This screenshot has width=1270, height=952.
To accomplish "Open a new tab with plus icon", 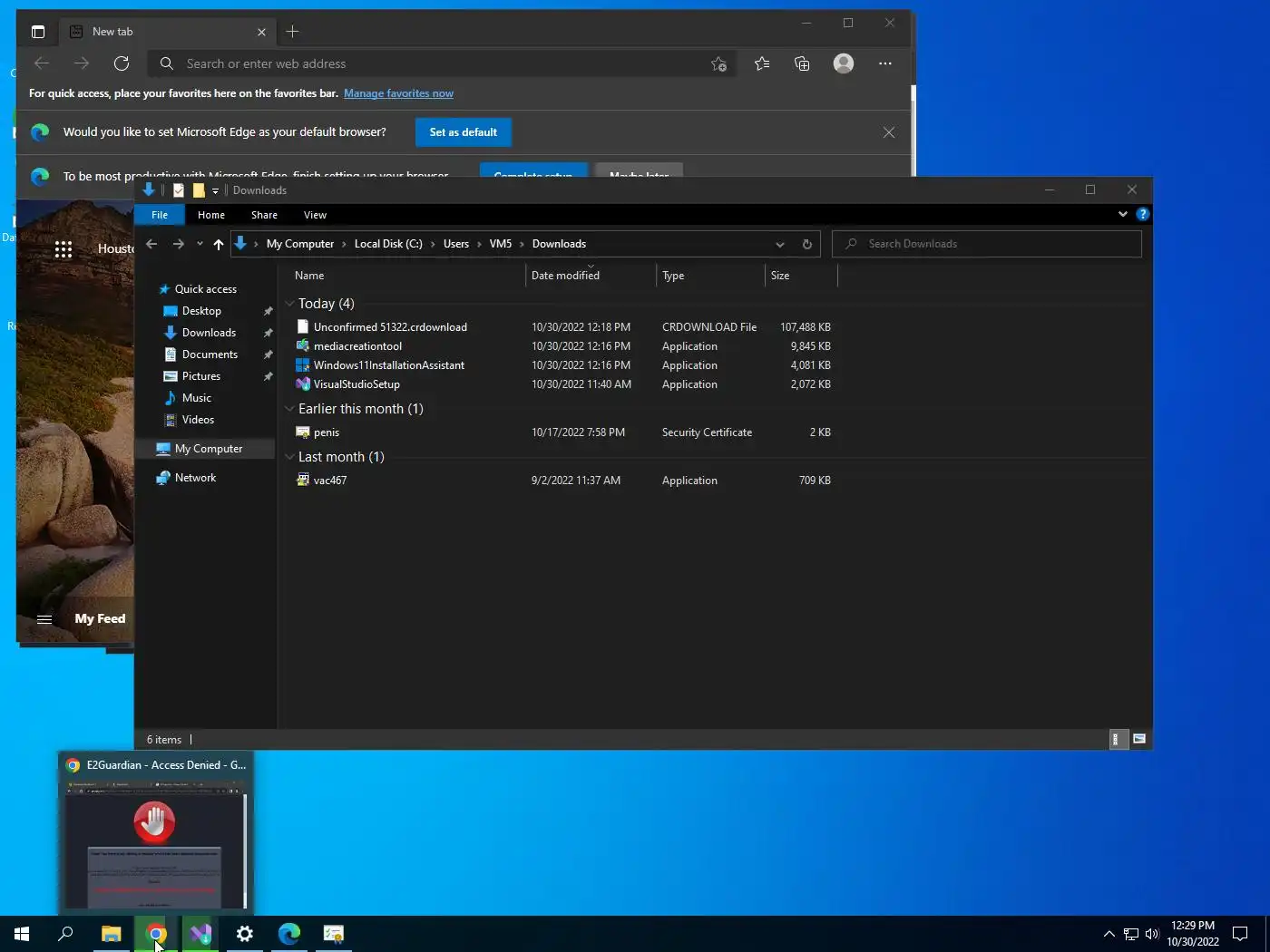I will (292, 32).
